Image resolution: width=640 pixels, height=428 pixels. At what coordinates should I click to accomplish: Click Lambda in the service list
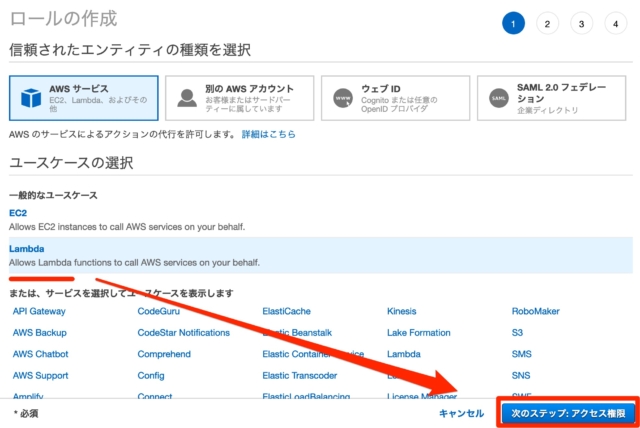point(404,354)
